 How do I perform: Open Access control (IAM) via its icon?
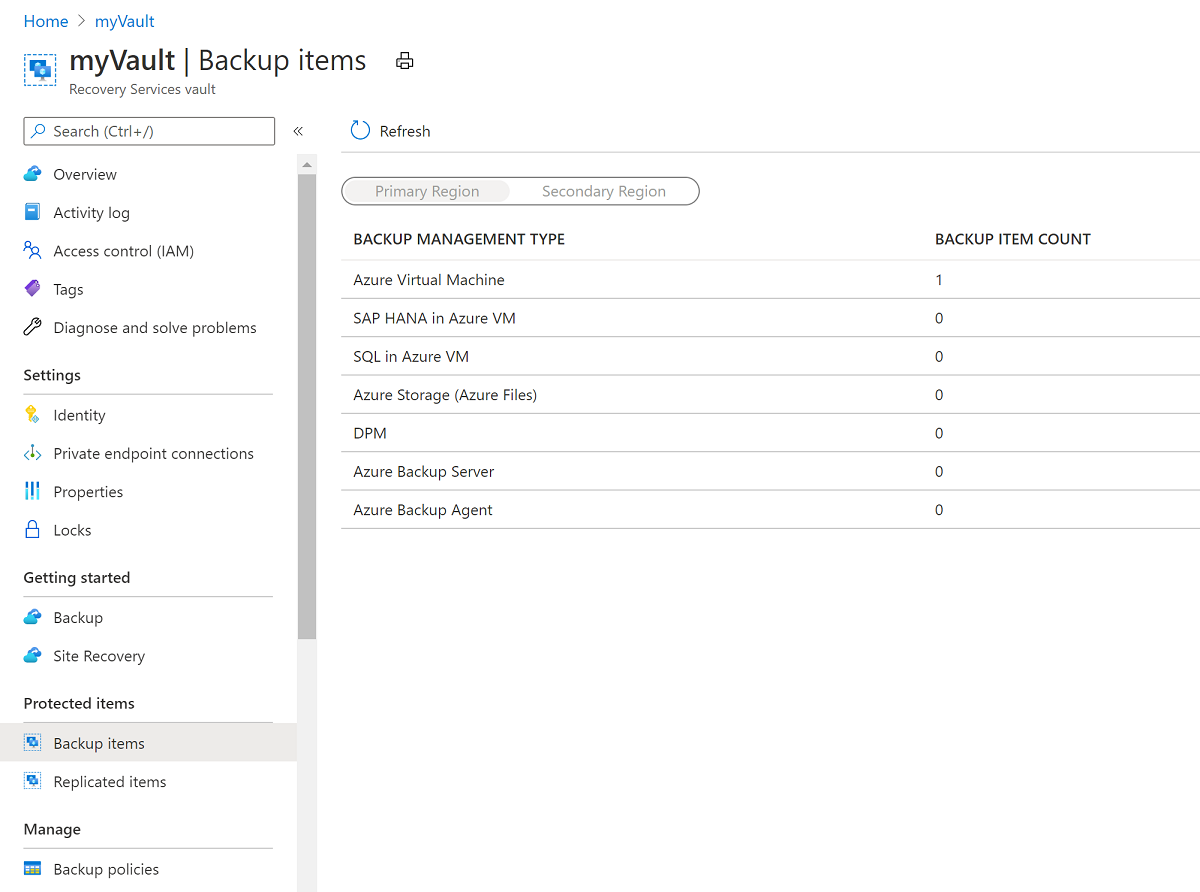click(x=33, y=250)
